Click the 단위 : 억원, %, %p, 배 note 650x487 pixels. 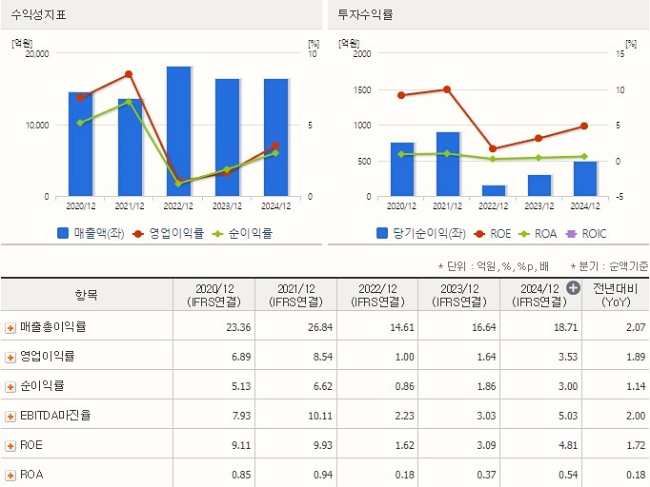click(x=493, y=266)
